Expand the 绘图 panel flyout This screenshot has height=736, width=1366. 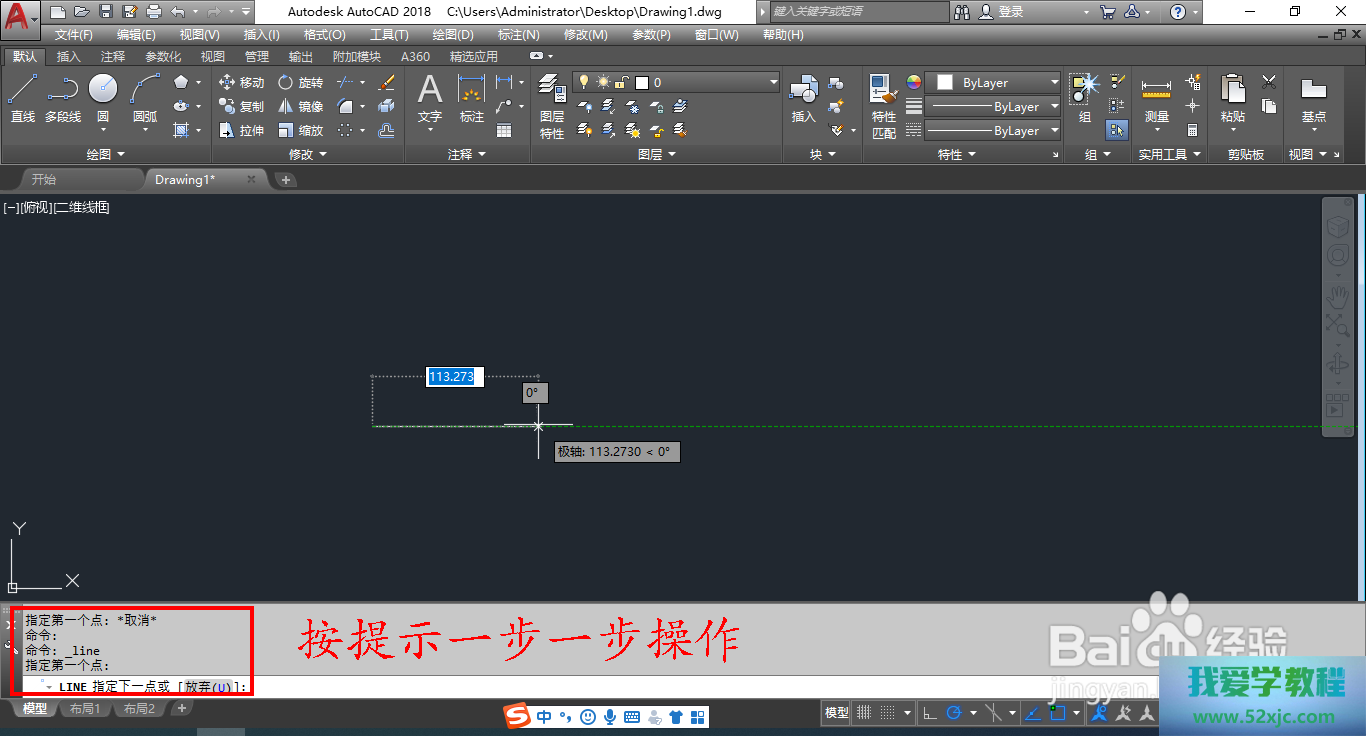[105, 155]
